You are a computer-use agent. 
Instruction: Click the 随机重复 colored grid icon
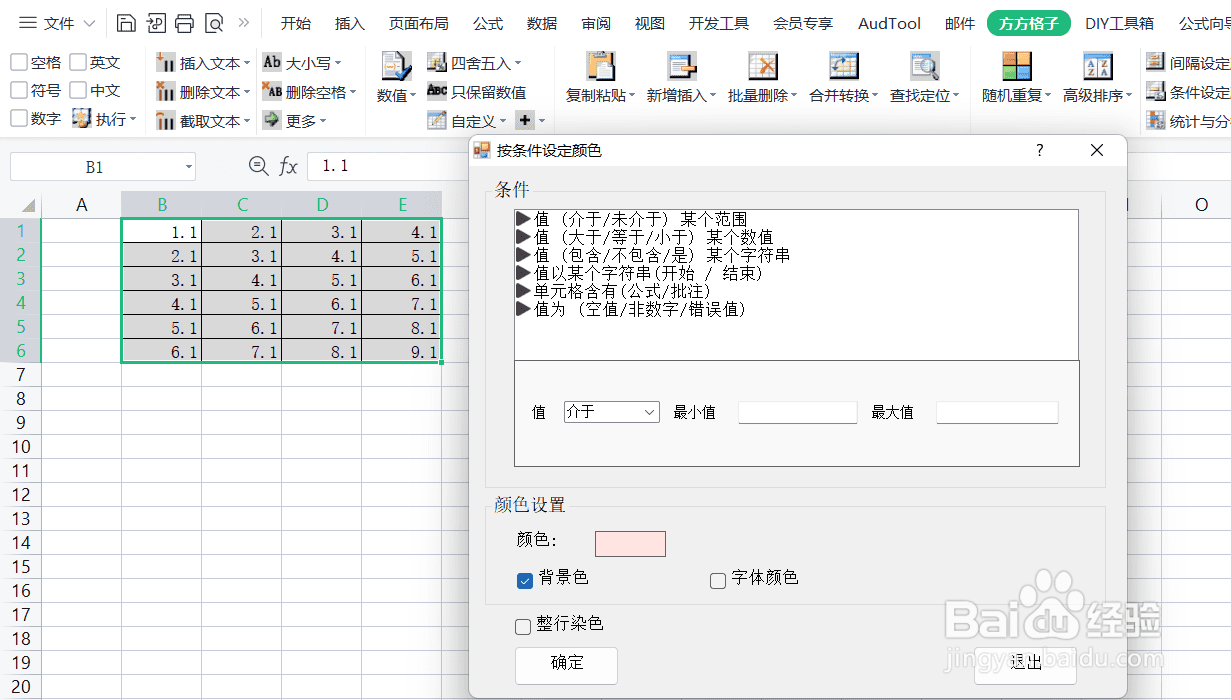click(x=1017, y=66)
